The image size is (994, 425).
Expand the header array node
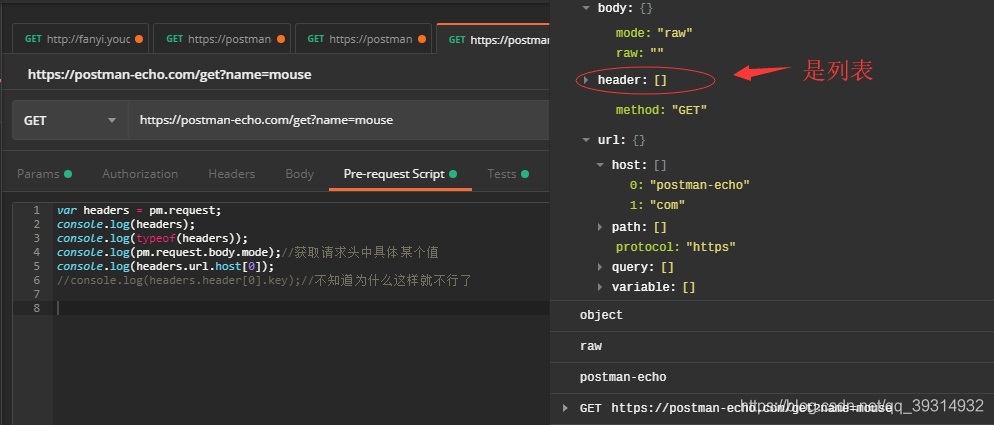pos(586,79)
